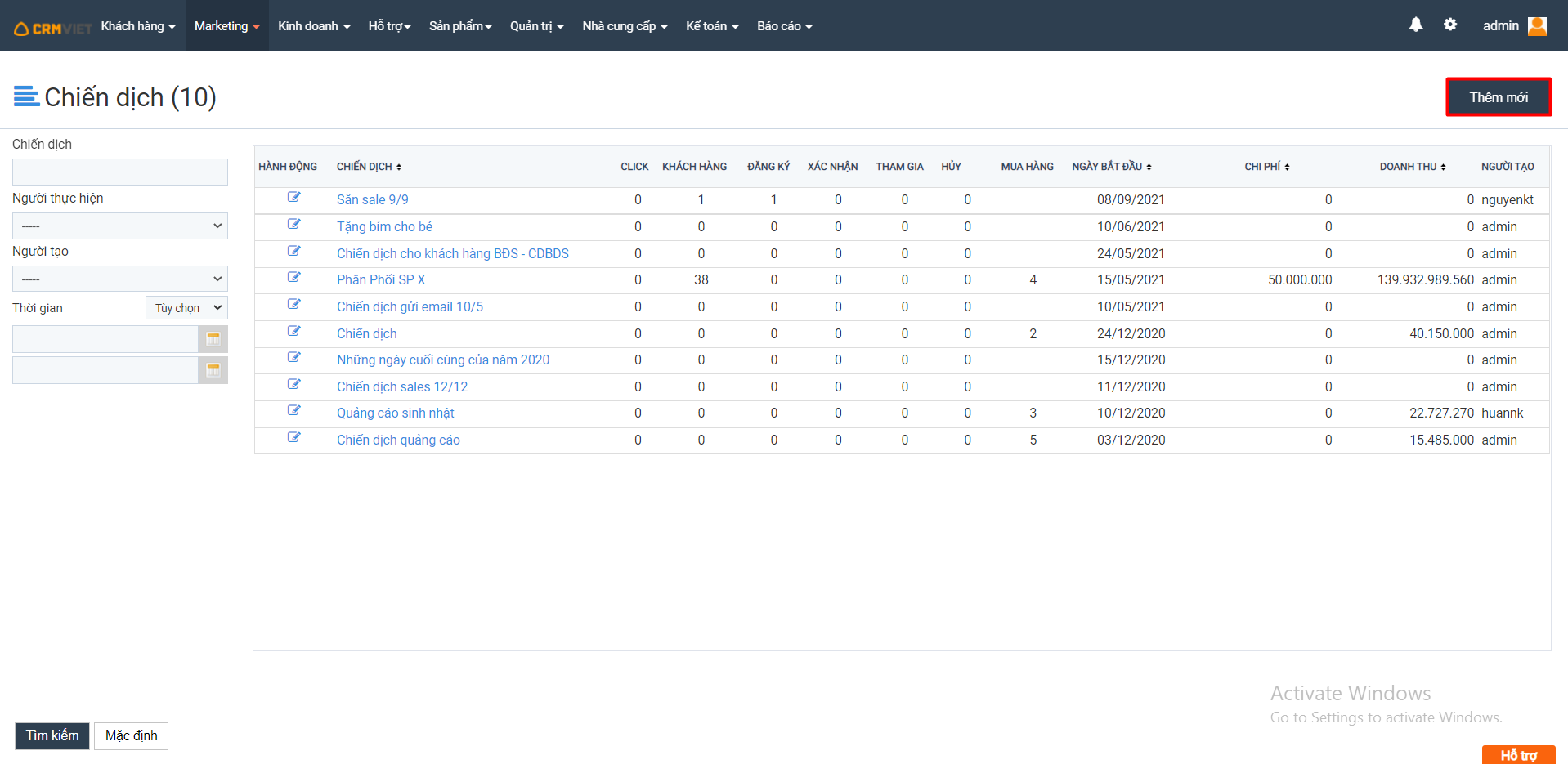Click the edit icon for CDBDS campaign row
Image resolution: width=1568 pixels, height=764 pixels.
[x=294, y=251]
